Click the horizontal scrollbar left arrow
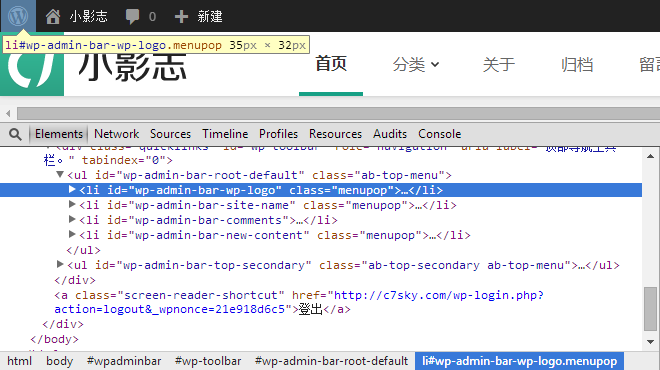This screenshot has height=370, width=660. [x=8, y=113]
